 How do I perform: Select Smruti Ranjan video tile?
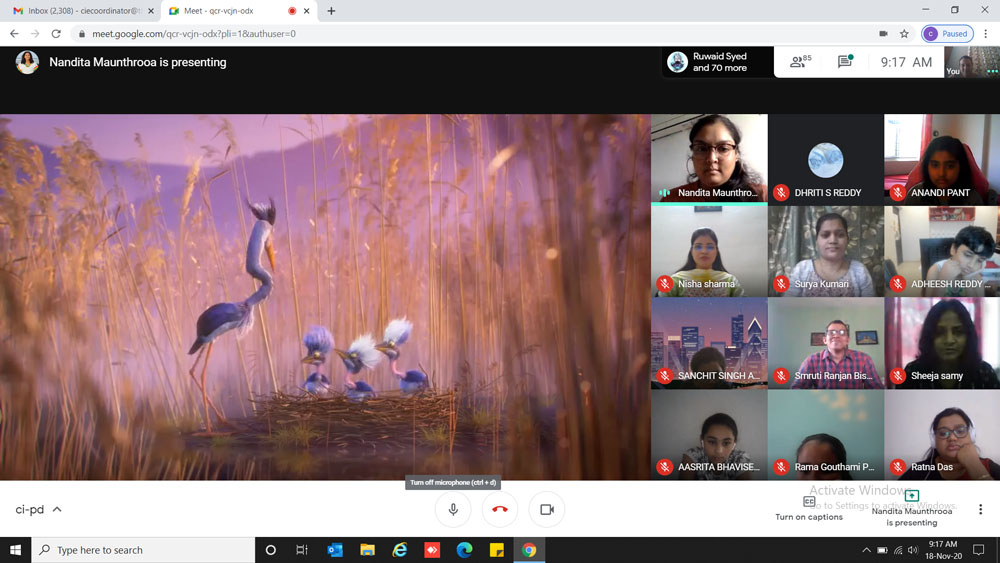click(826, 343)
